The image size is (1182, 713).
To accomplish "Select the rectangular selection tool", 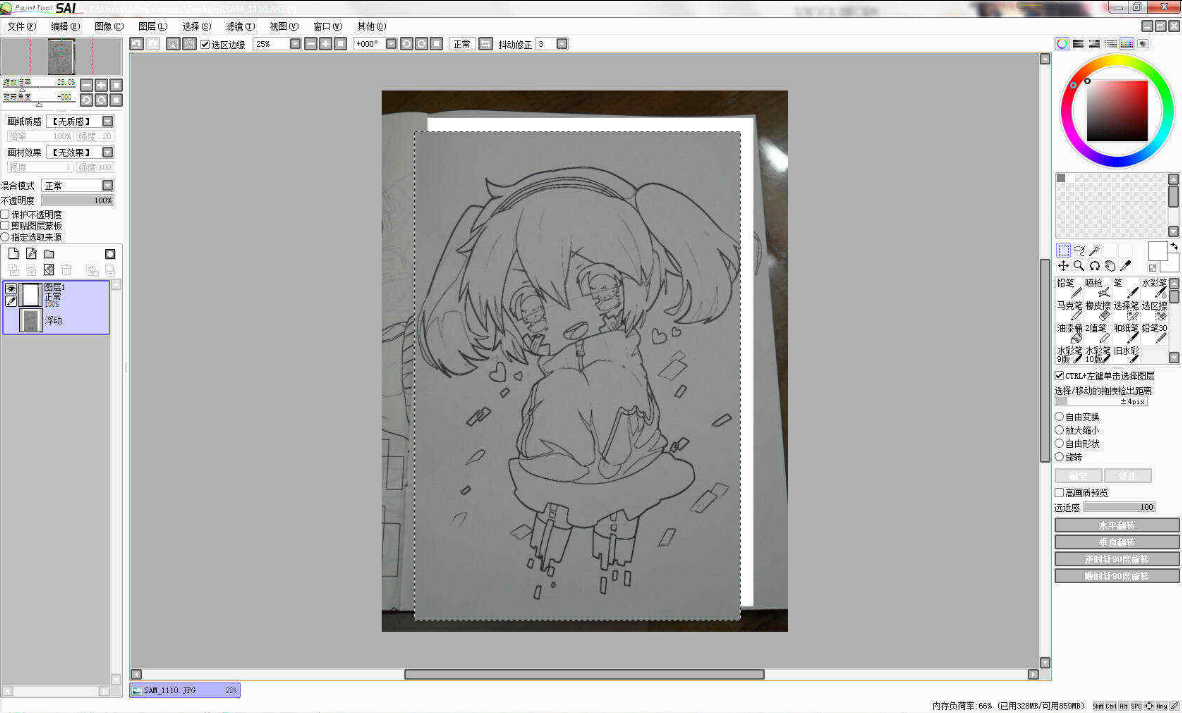I will [1064, 250].
